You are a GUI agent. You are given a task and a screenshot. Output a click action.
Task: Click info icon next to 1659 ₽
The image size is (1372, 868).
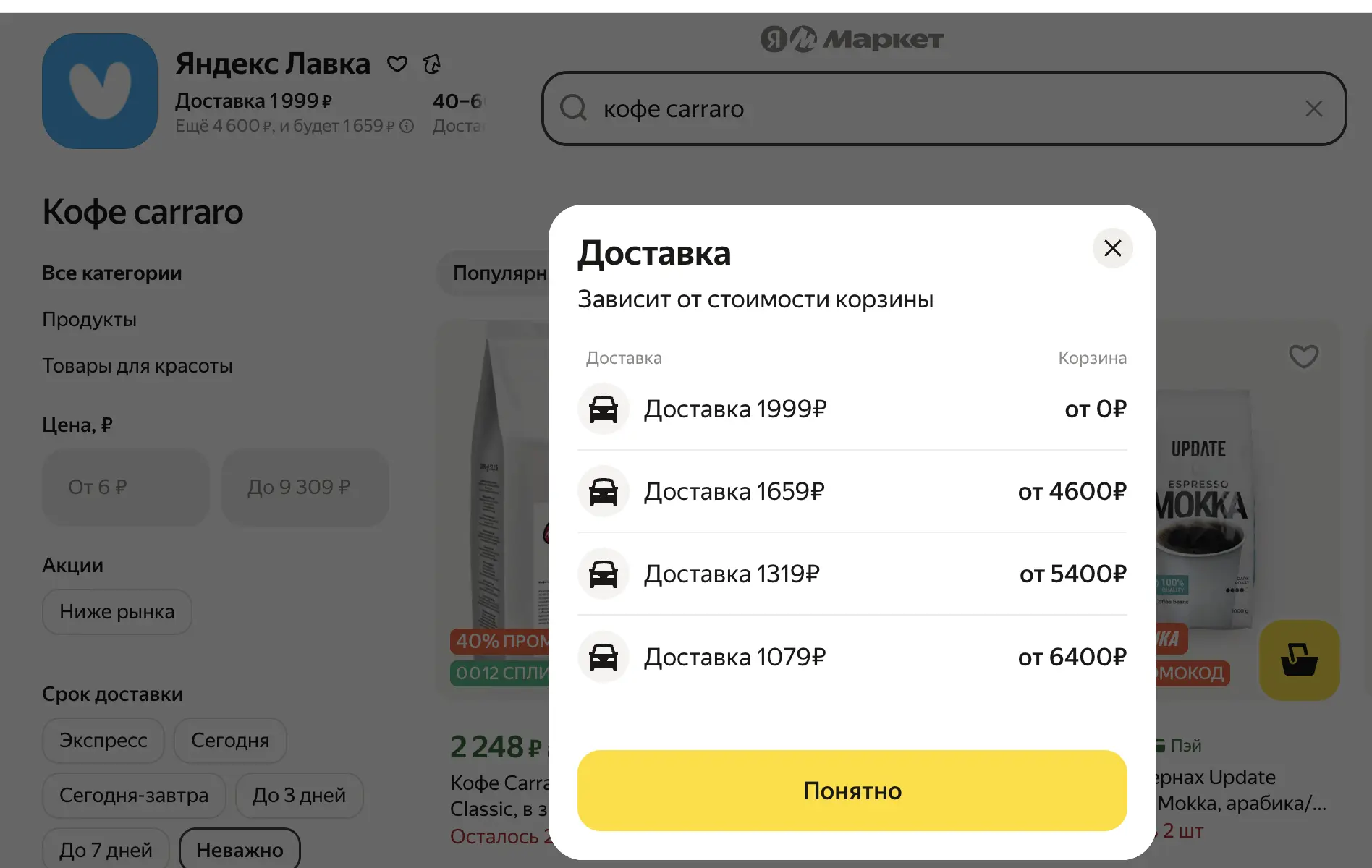coord(407,126)
